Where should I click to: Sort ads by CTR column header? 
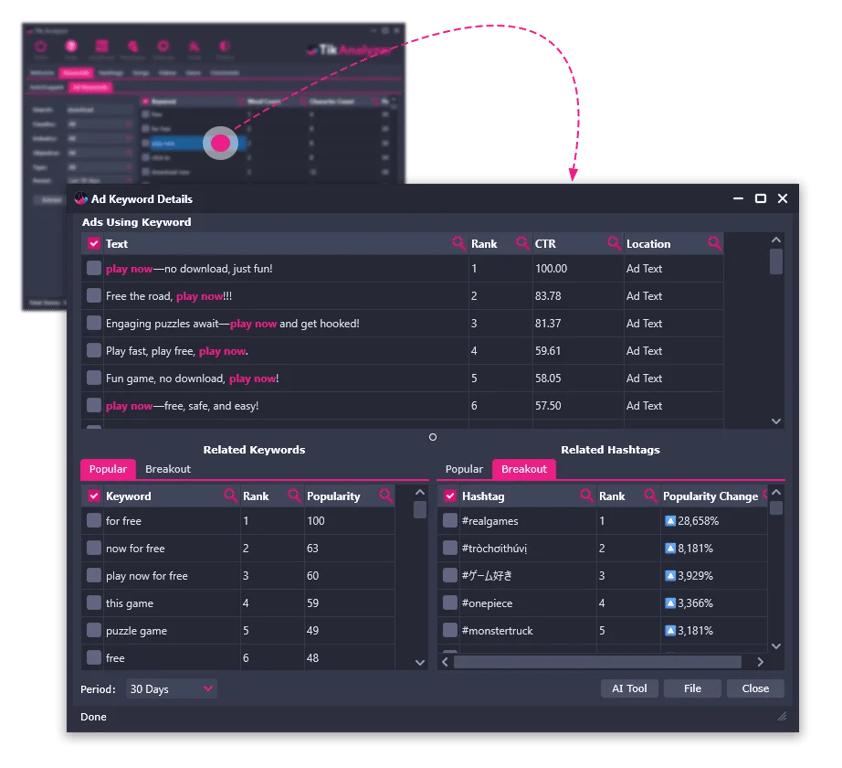545,243
